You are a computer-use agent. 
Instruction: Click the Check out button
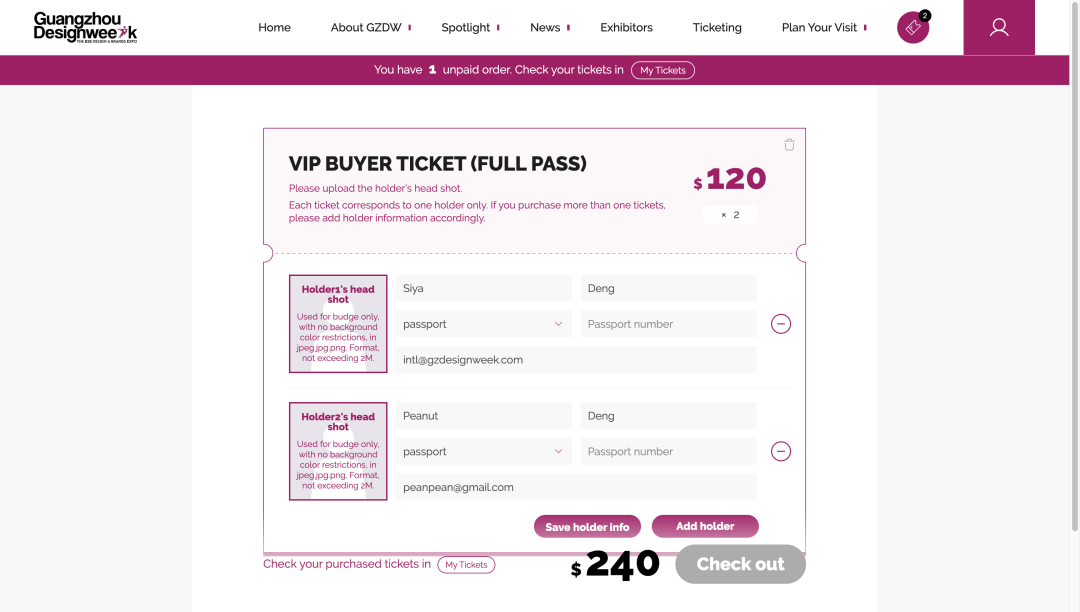(x=740, y=564)
